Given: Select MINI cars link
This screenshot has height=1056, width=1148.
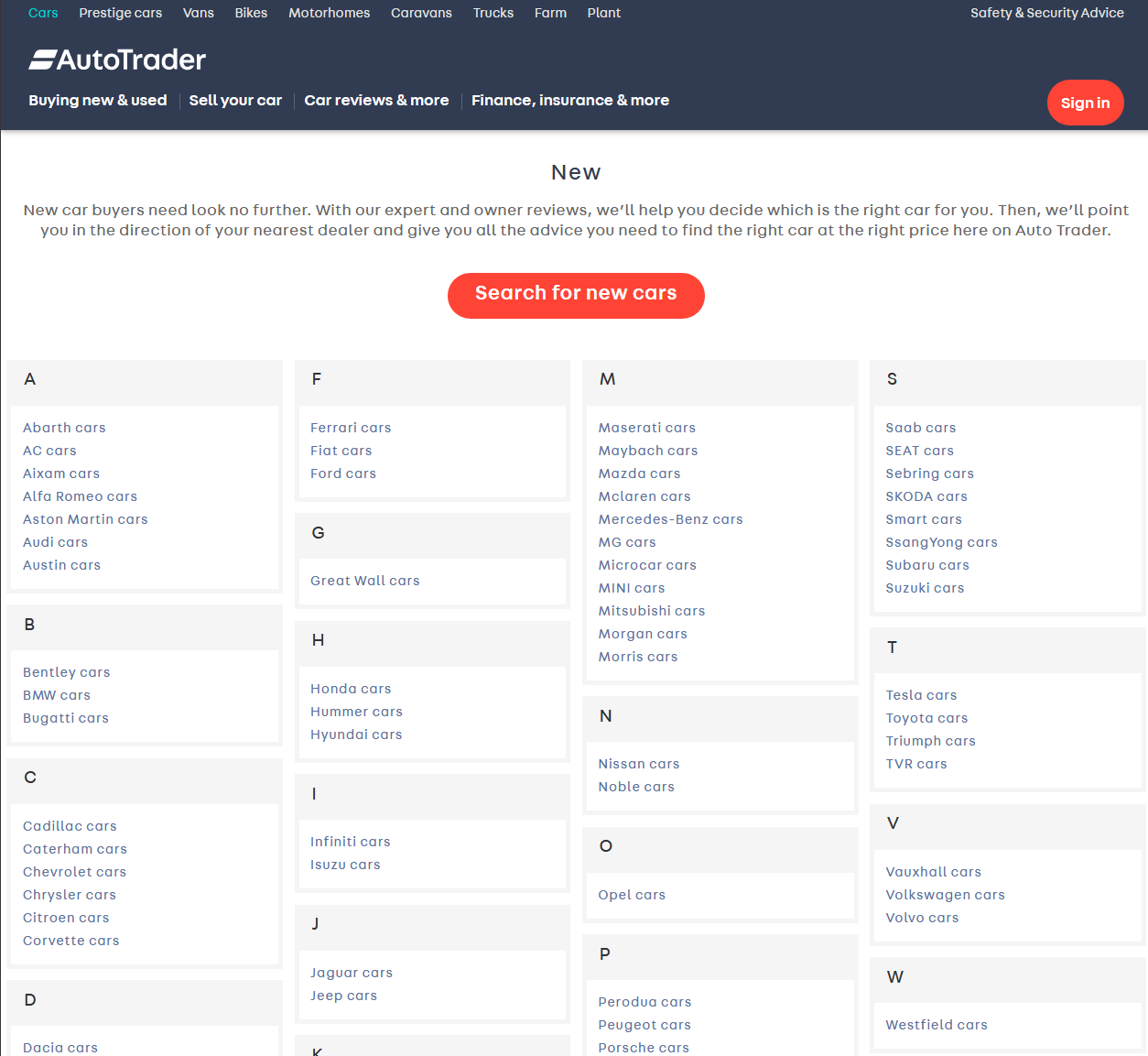Looking at the screenshot, I should click(x=632, y=588).
